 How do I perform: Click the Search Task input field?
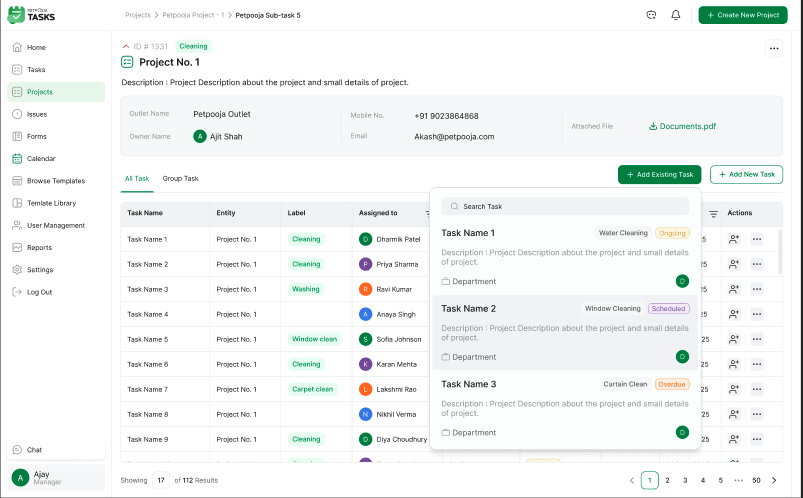coord(565,206)
